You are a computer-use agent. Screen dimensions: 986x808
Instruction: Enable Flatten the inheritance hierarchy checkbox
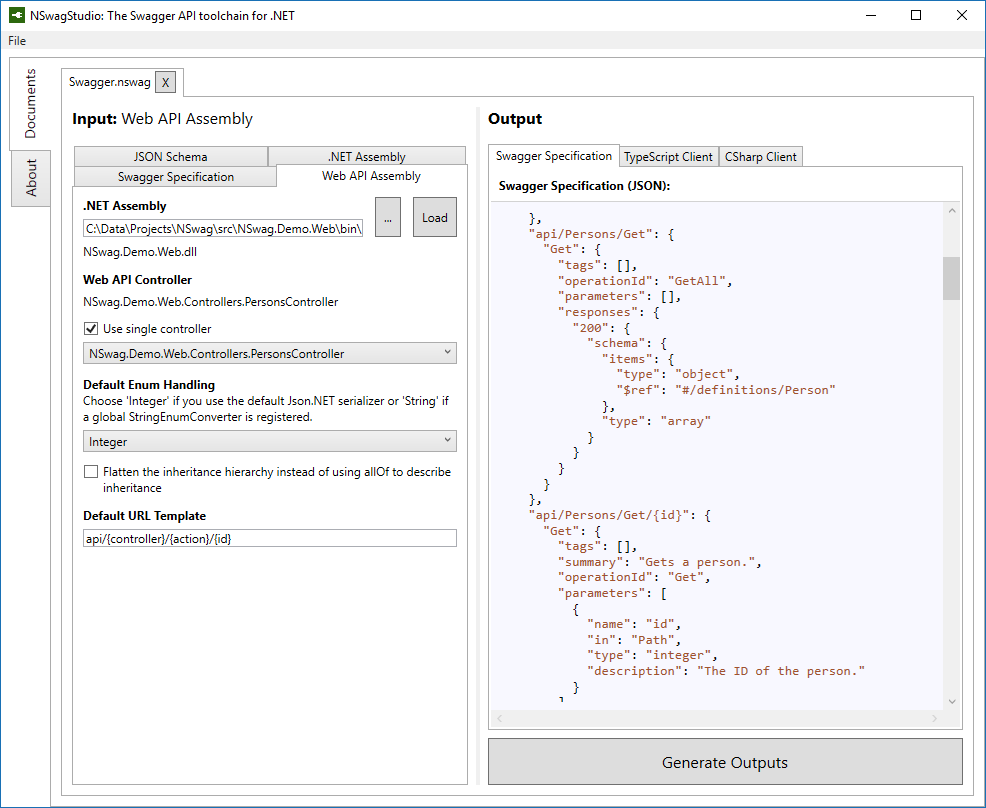pos(91,472)
